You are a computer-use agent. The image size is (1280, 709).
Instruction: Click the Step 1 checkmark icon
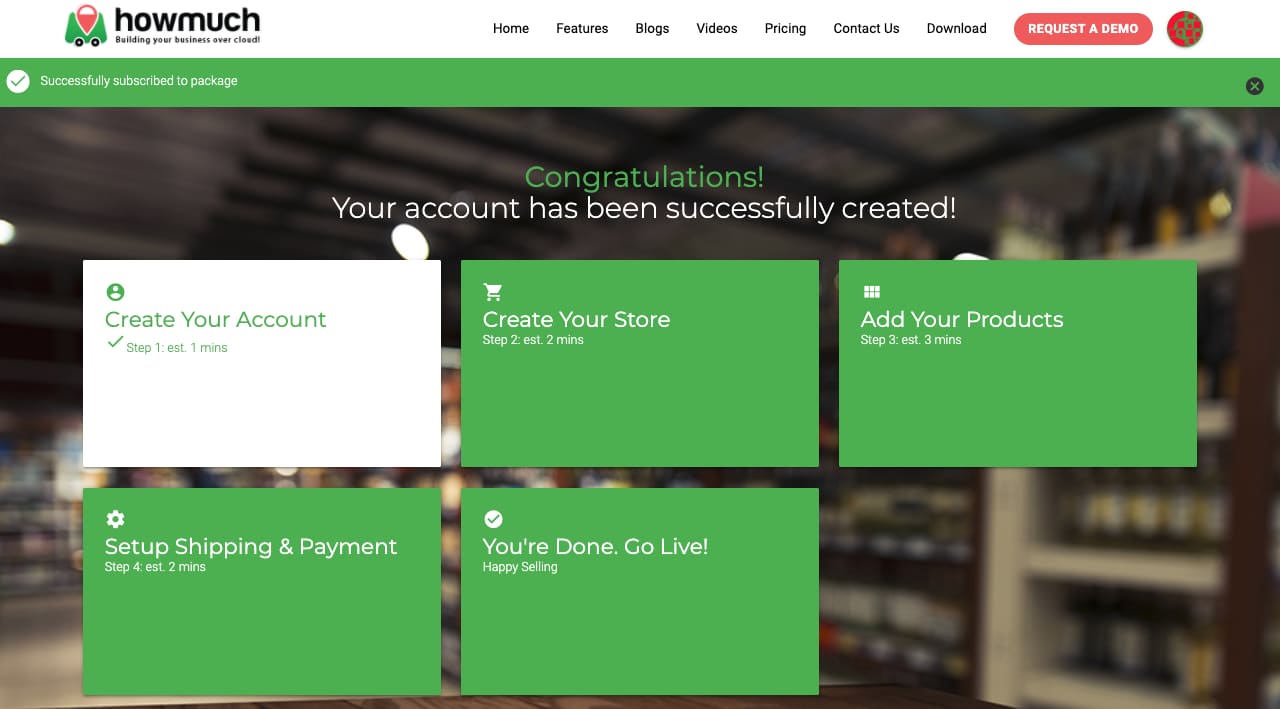coord(114,342)
